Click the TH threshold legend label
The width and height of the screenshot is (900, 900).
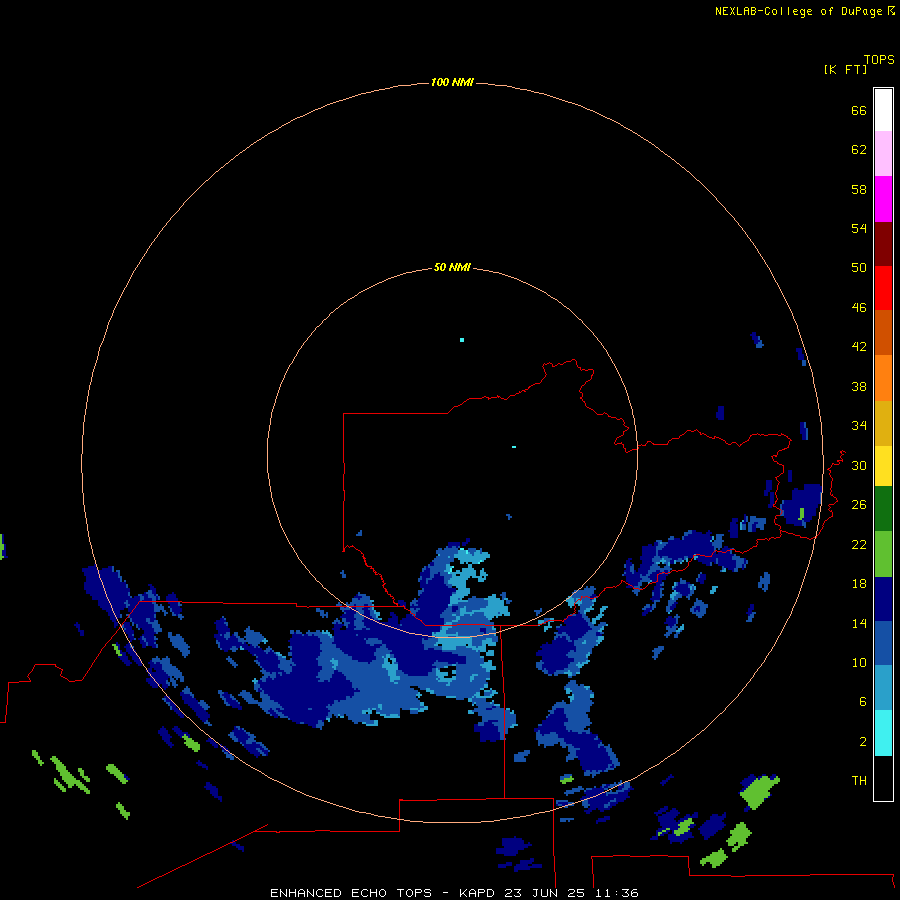tap(859, 781)
